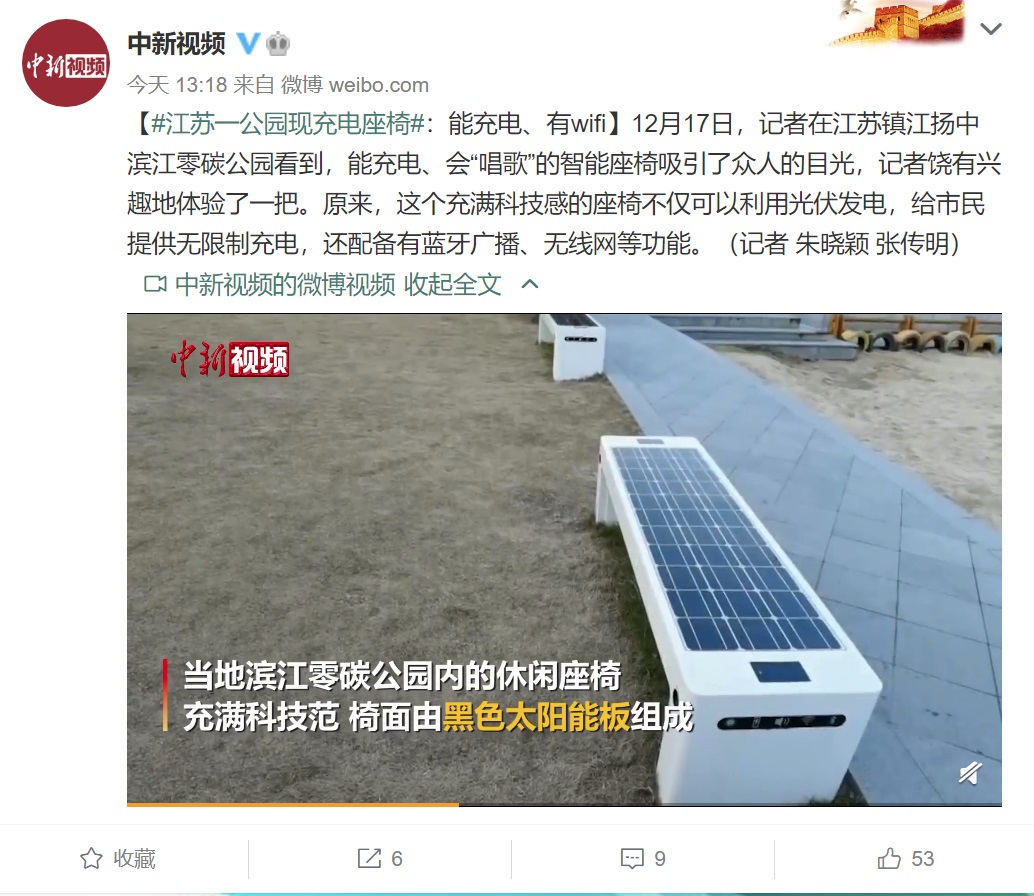
Task: Click the 今天 13:18 post timestamp
Action: pyautogui.click(x=177, y=85)
